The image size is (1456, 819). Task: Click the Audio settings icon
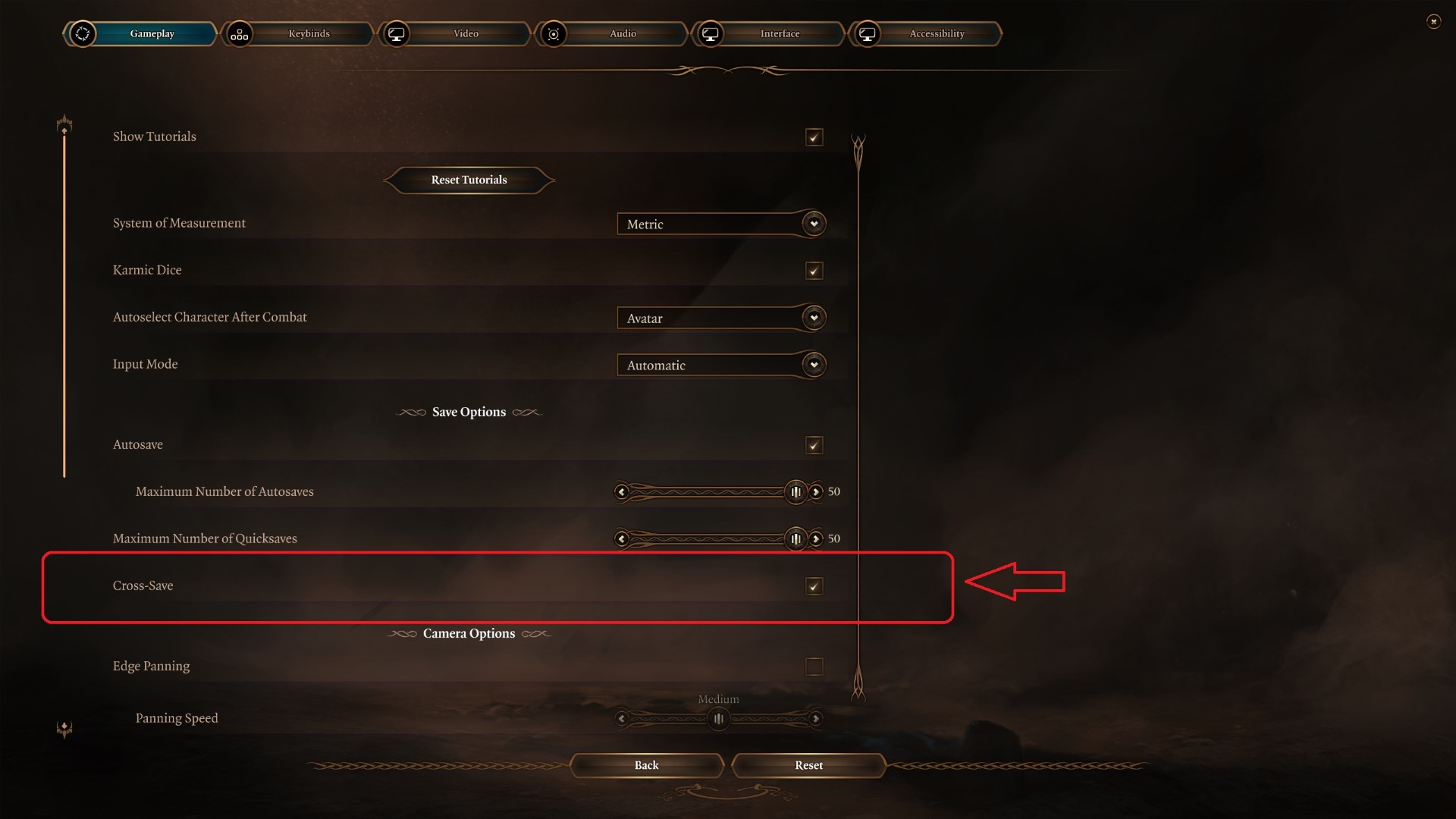[x=553, y=32]
